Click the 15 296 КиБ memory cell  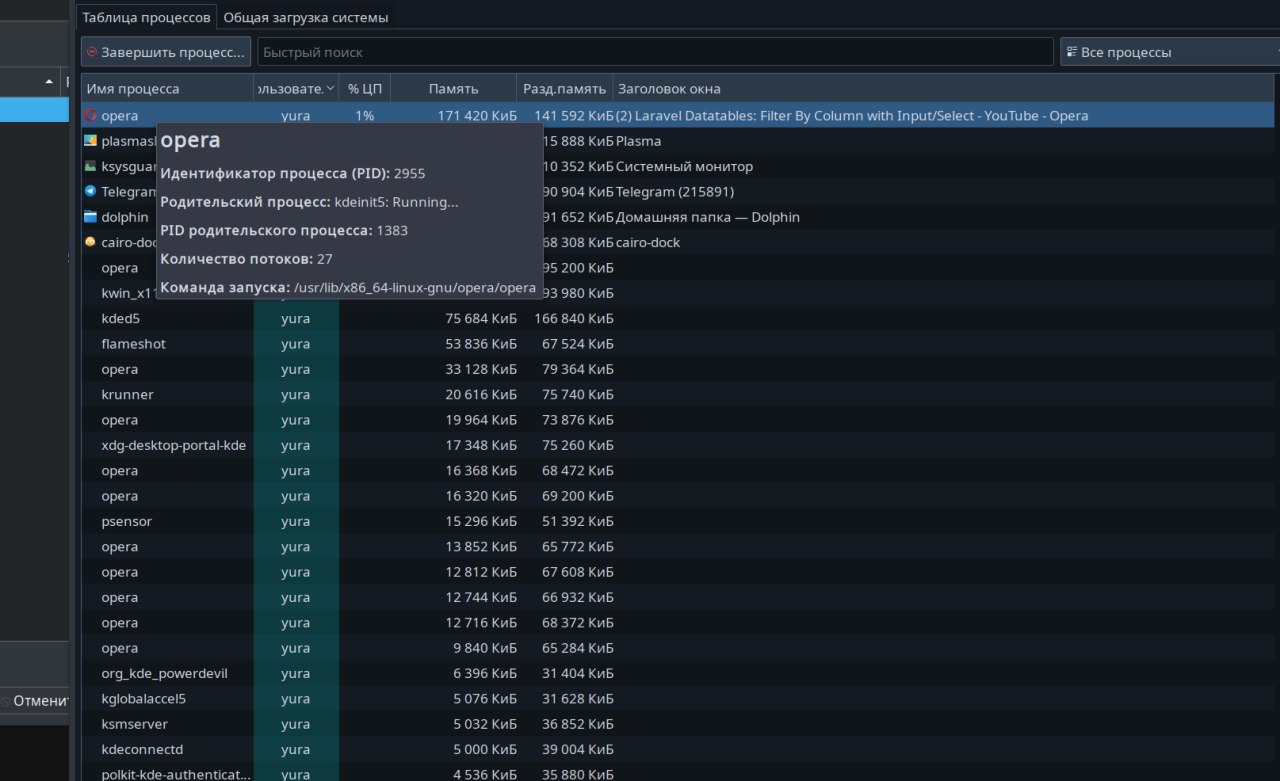(x=481, y=521)
